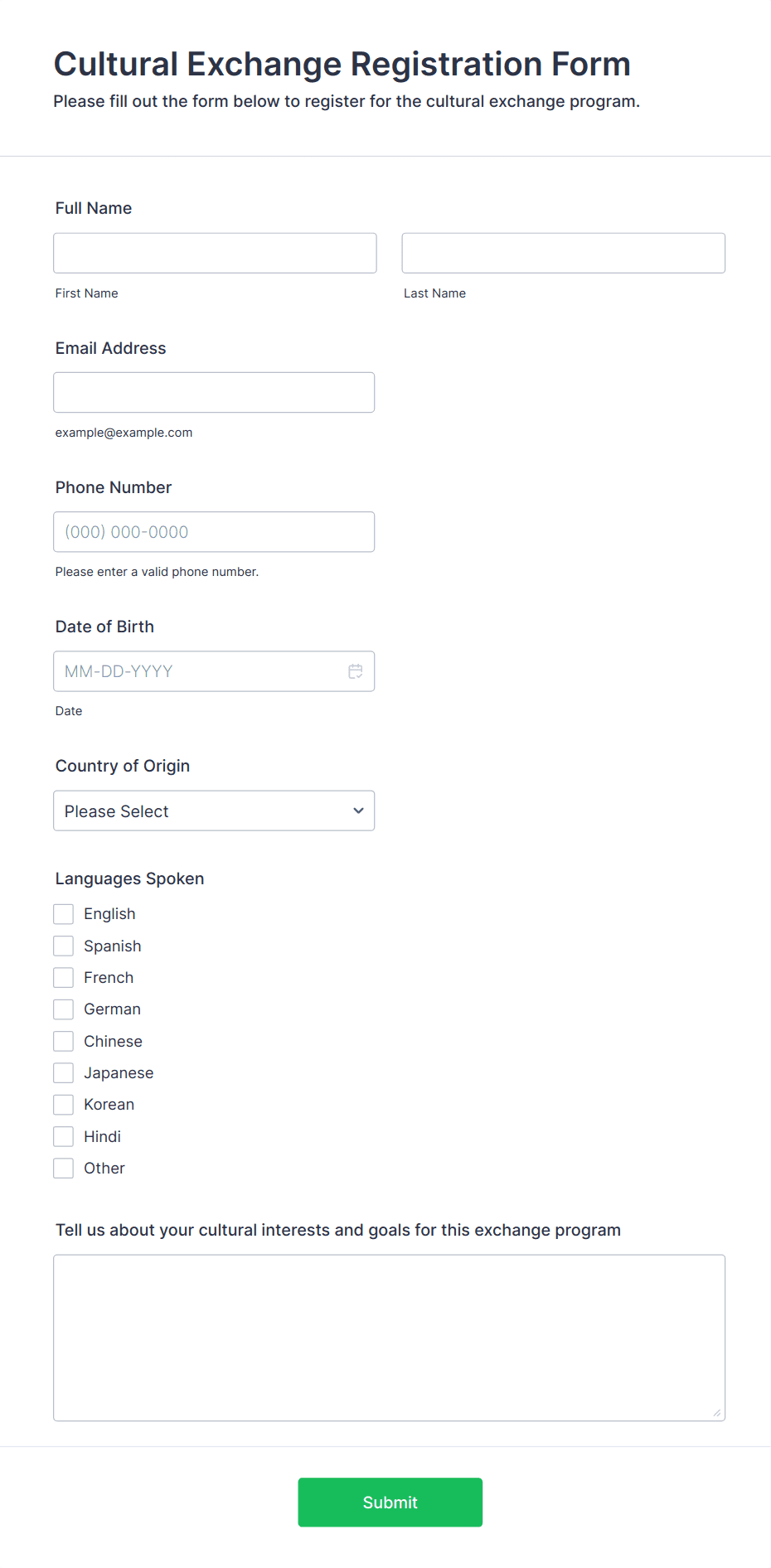The image size is (771, 1568).
Task: Click into the Last Name field
Action: coord(563,253)
